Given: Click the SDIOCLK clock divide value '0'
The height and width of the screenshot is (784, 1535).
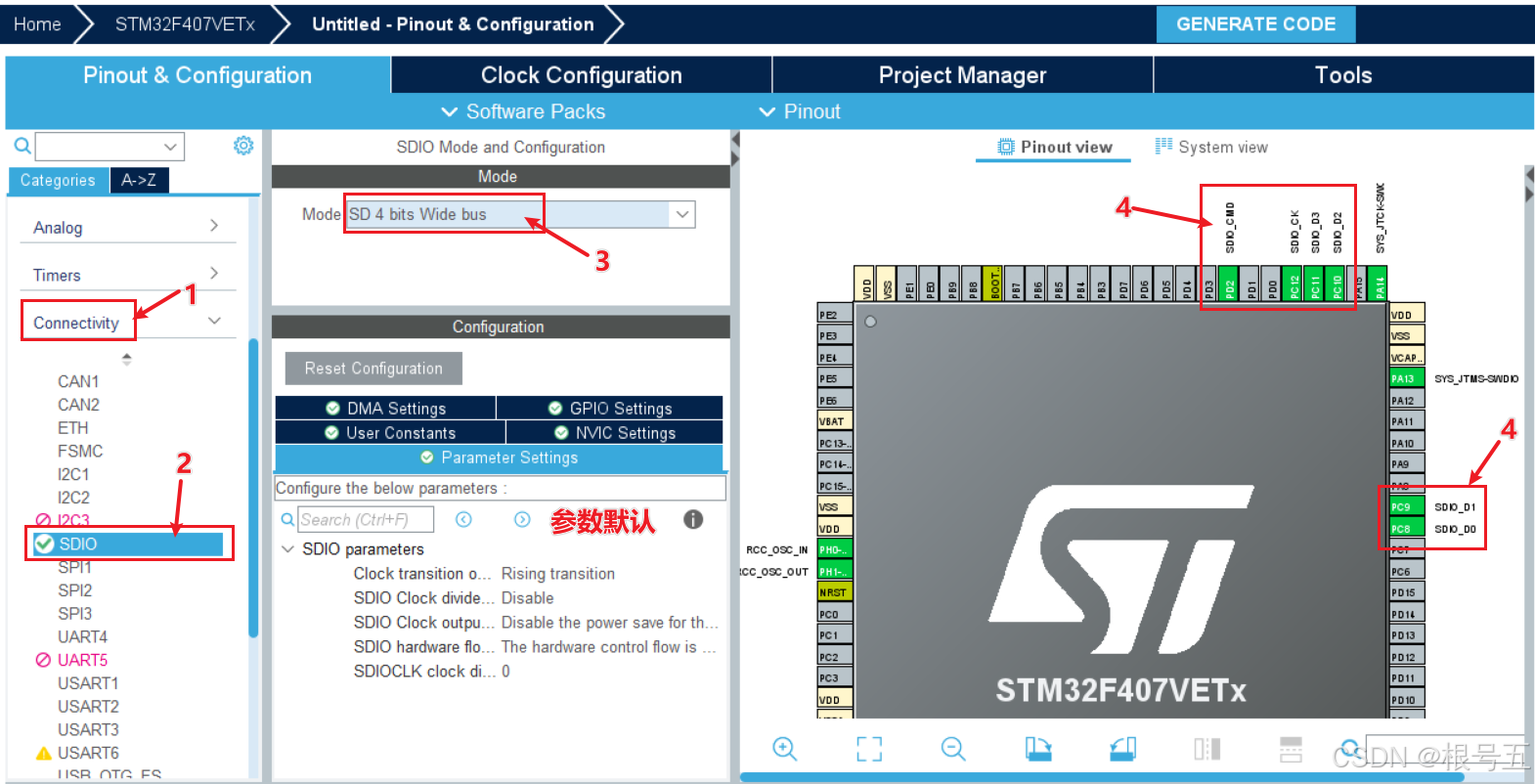Looking at the screenshot, I should [x=506, y=672].
